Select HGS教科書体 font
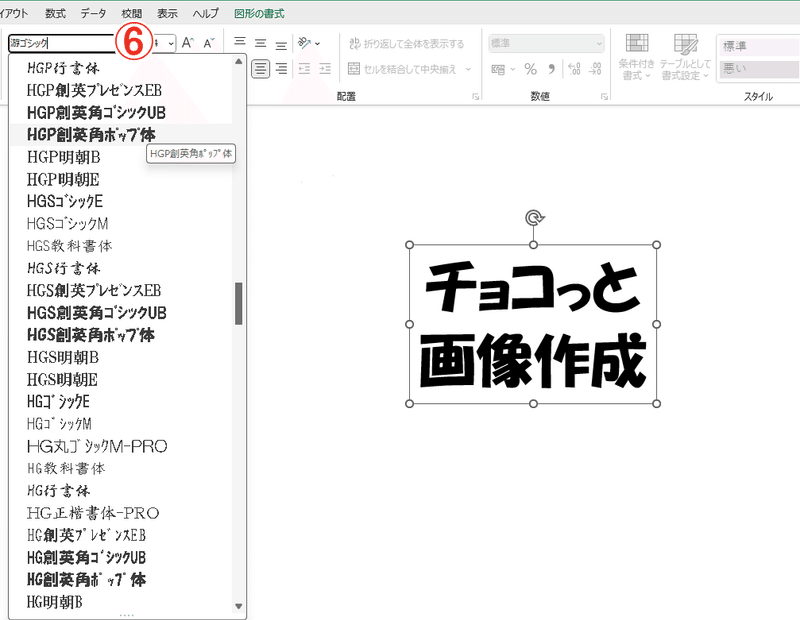 tap(120, 246)
